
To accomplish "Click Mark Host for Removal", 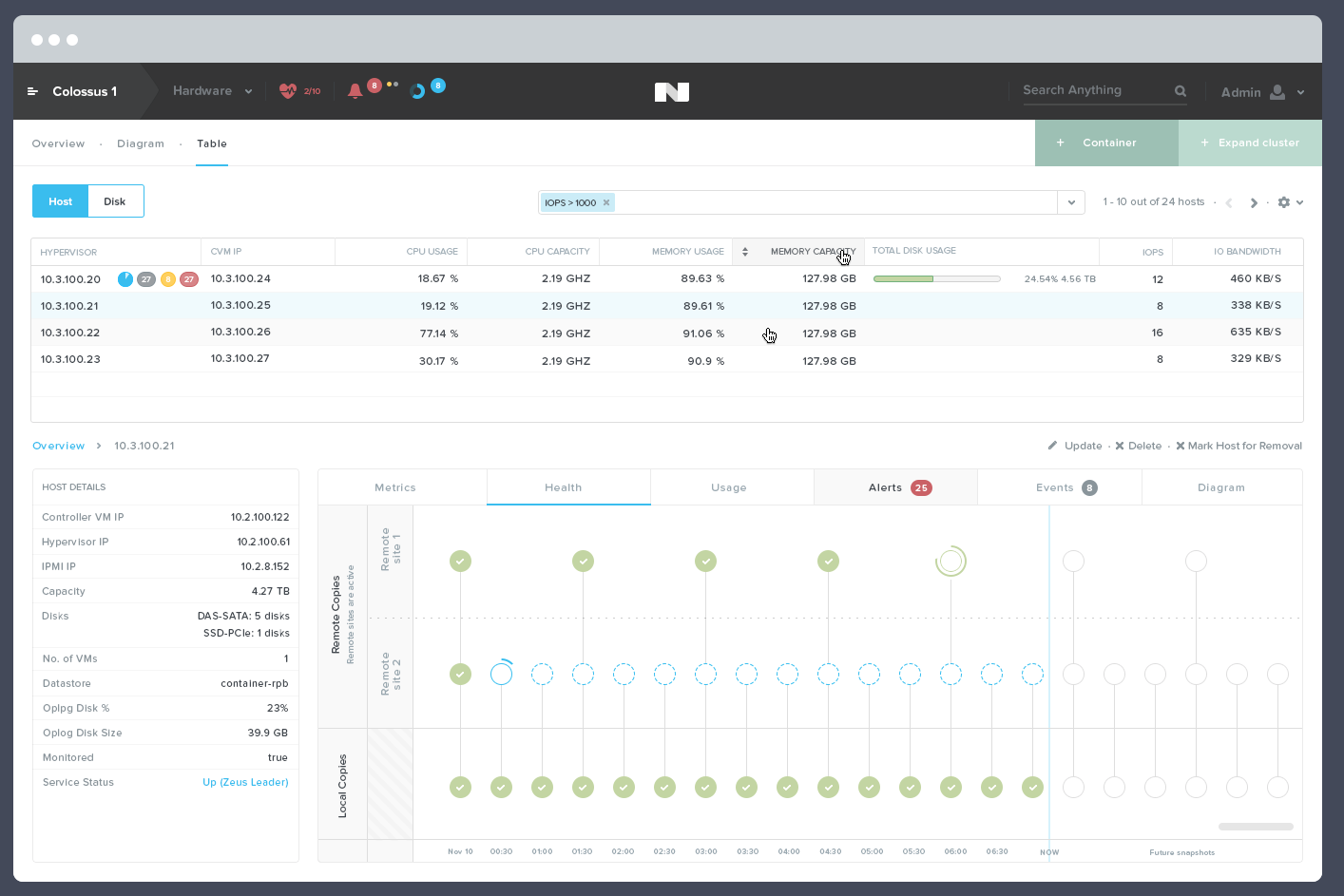I will (1238, 446).
